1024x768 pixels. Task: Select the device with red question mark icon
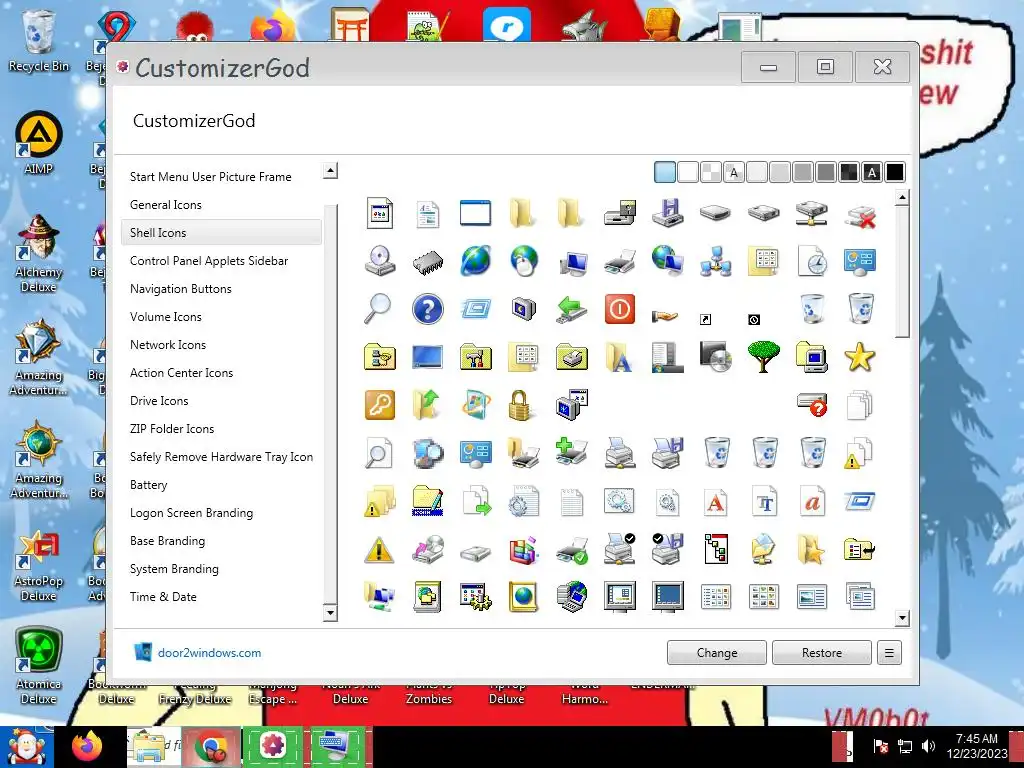(x=812, y=405)
